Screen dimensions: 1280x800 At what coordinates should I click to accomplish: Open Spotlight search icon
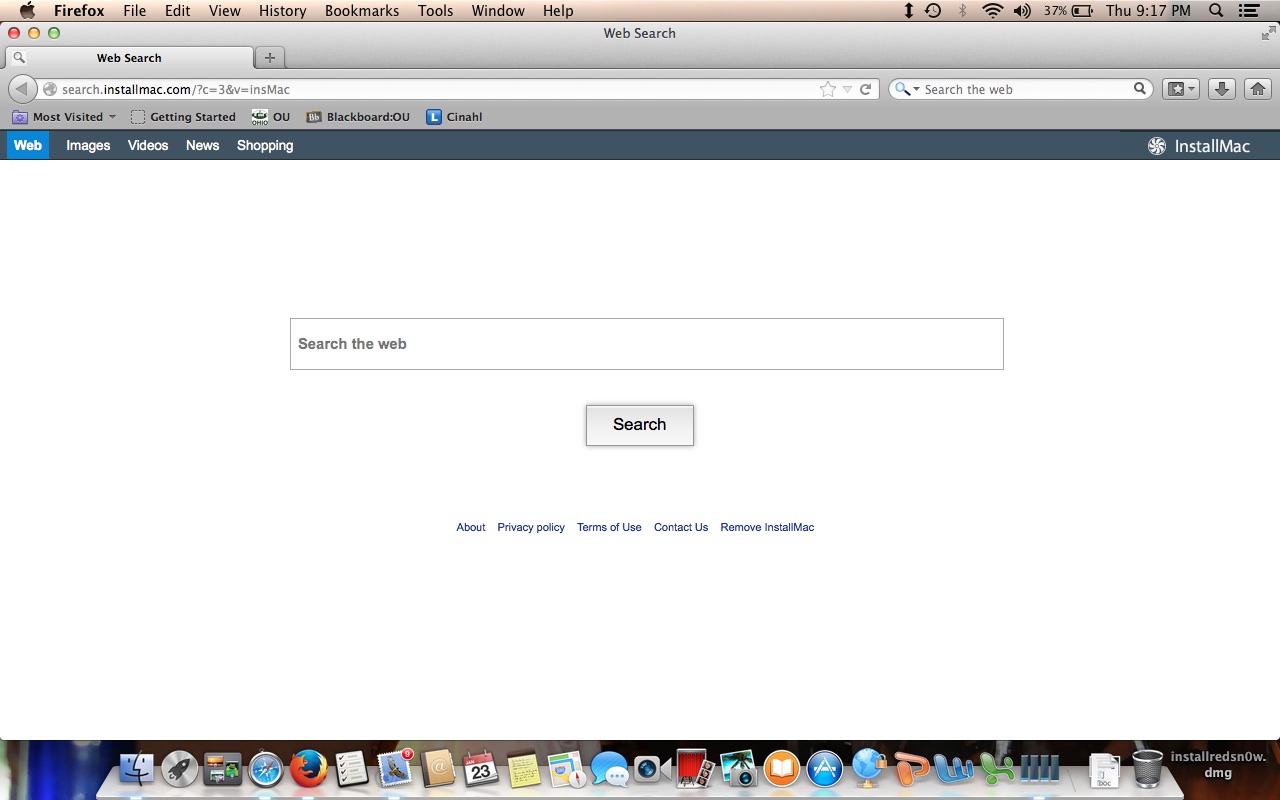click(x=1216, y=11)
